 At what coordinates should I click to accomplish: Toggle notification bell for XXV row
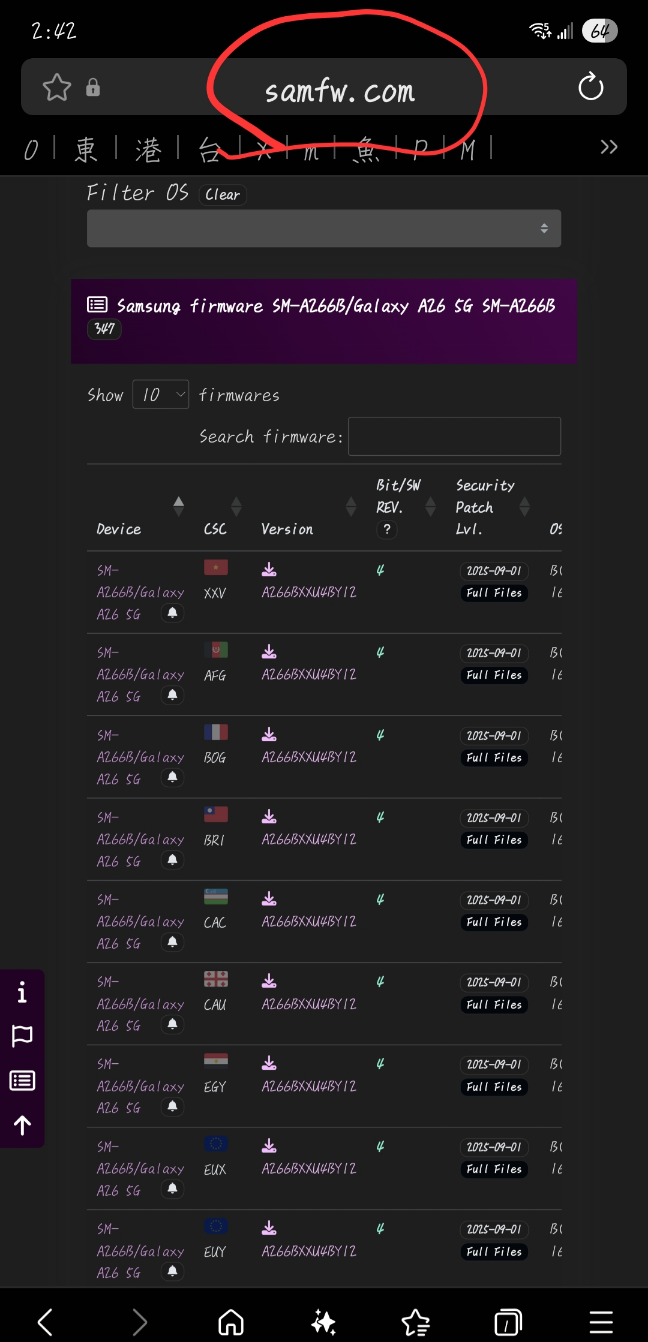173,614
